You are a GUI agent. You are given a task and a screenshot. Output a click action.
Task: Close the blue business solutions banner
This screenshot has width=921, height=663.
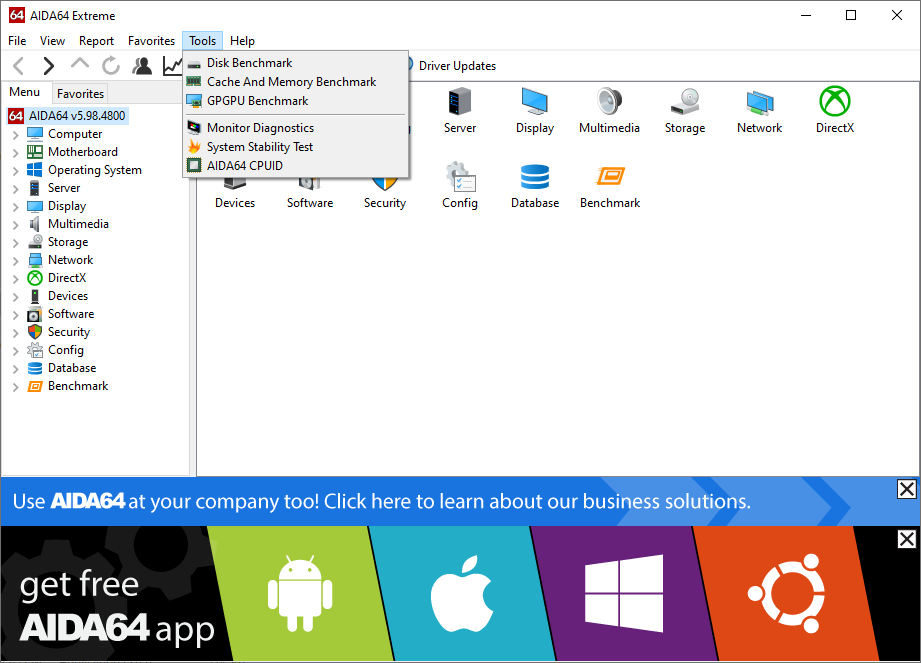[x=906, y=489]
